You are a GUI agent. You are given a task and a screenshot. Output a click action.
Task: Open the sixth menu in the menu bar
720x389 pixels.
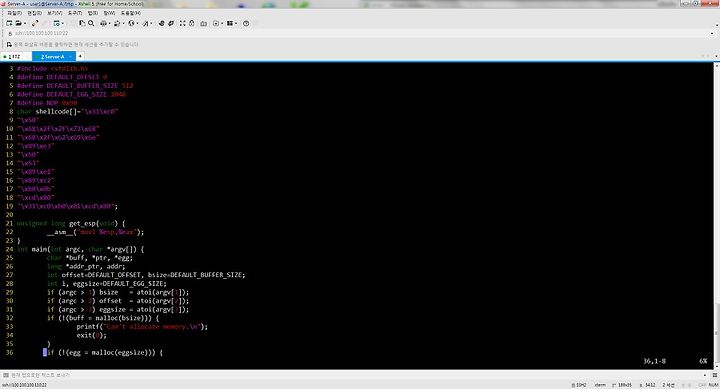[x=109, y=13]
